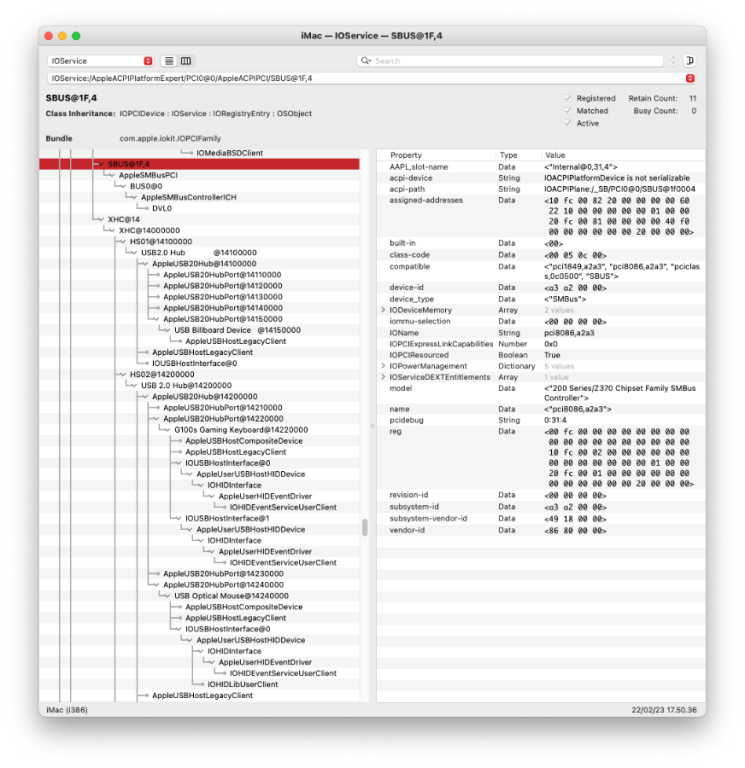This screenshot has height=768, width=745.
Task: Select the vendor-id property row
Action: tap(541, 530)
